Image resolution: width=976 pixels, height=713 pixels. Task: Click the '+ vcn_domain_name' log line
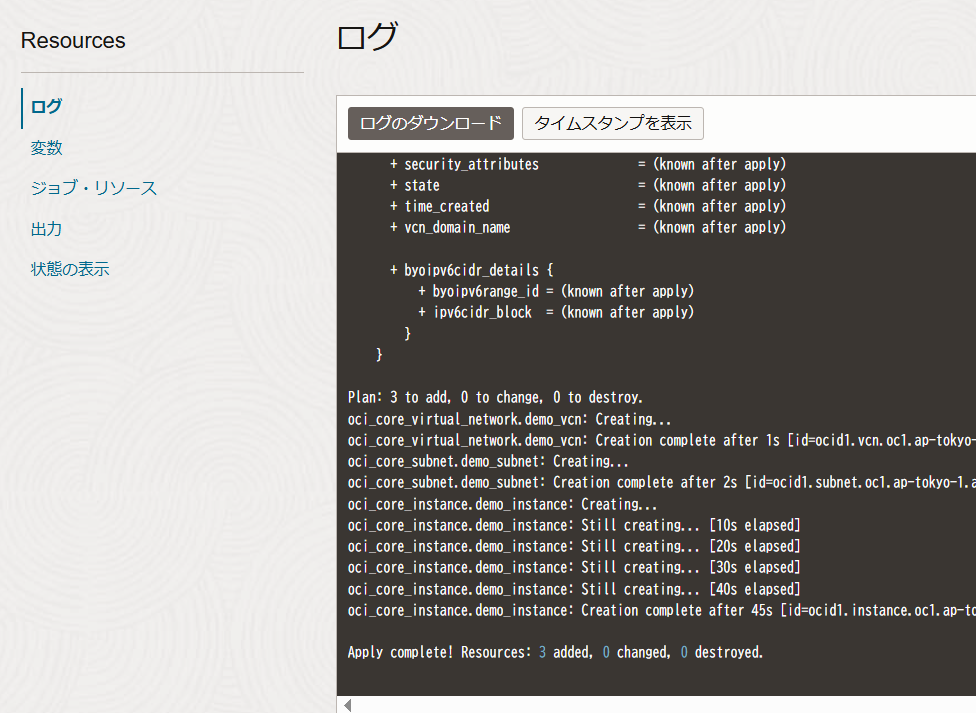point(588,228)
